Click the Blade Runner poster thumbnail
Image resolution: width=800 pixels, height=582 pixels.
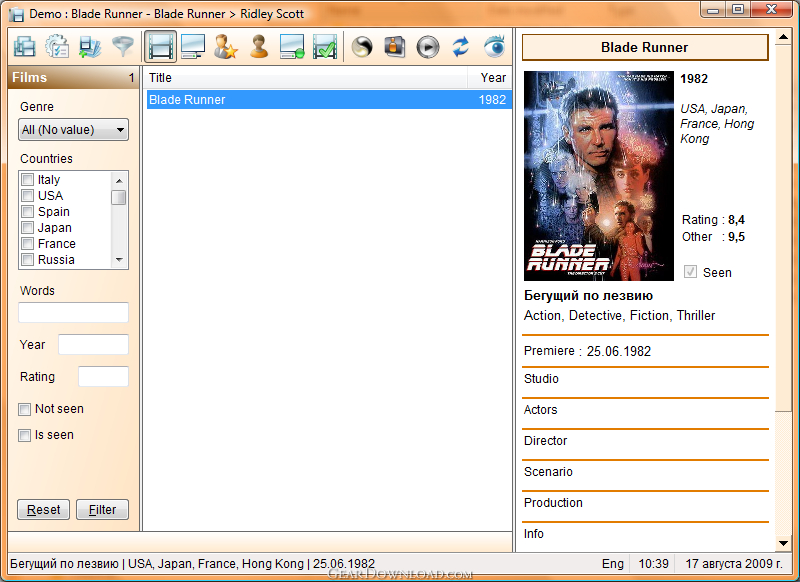pos(599,176)
